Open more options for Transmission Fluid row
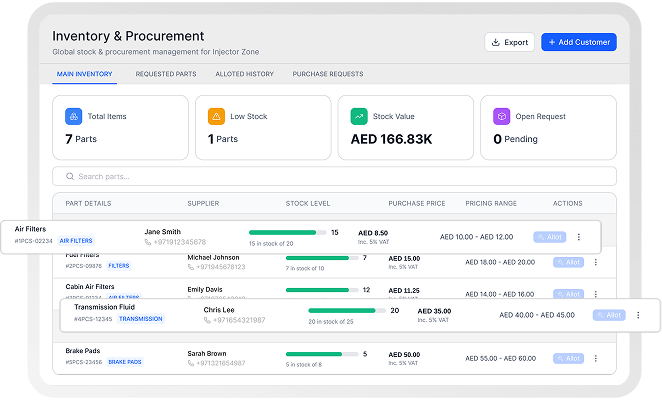The image size is (662, 400). coord(638,315)
